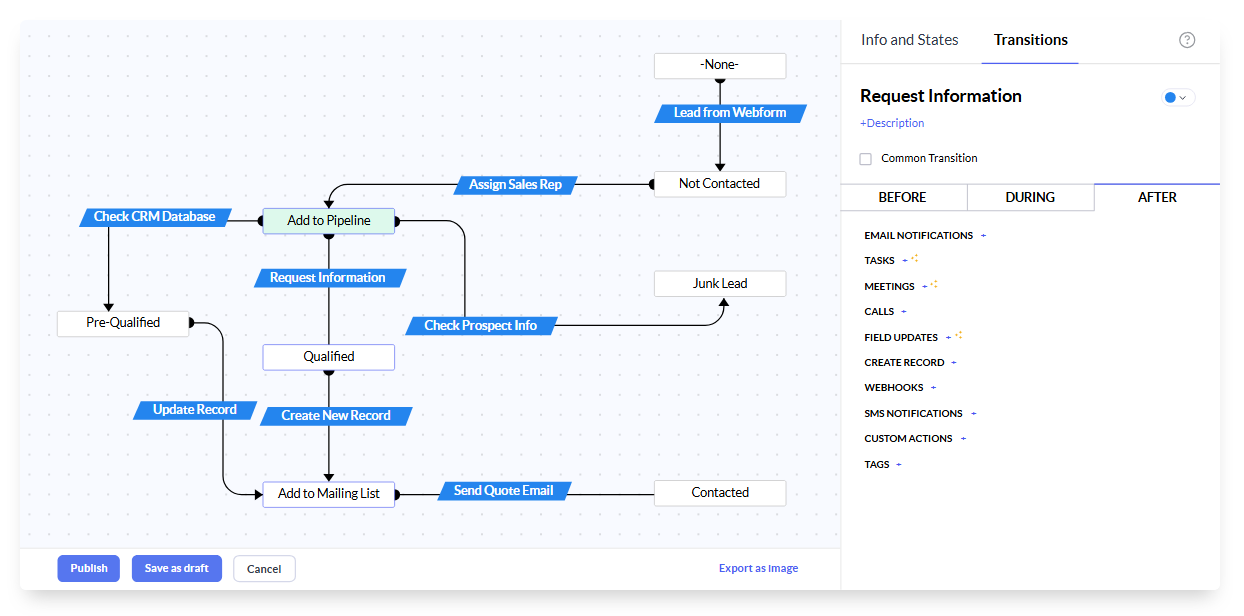This screenshot has height=616, width=1244.
Task: Click plus icon beside CUSTOM ACTIONS
Action: 964,439
